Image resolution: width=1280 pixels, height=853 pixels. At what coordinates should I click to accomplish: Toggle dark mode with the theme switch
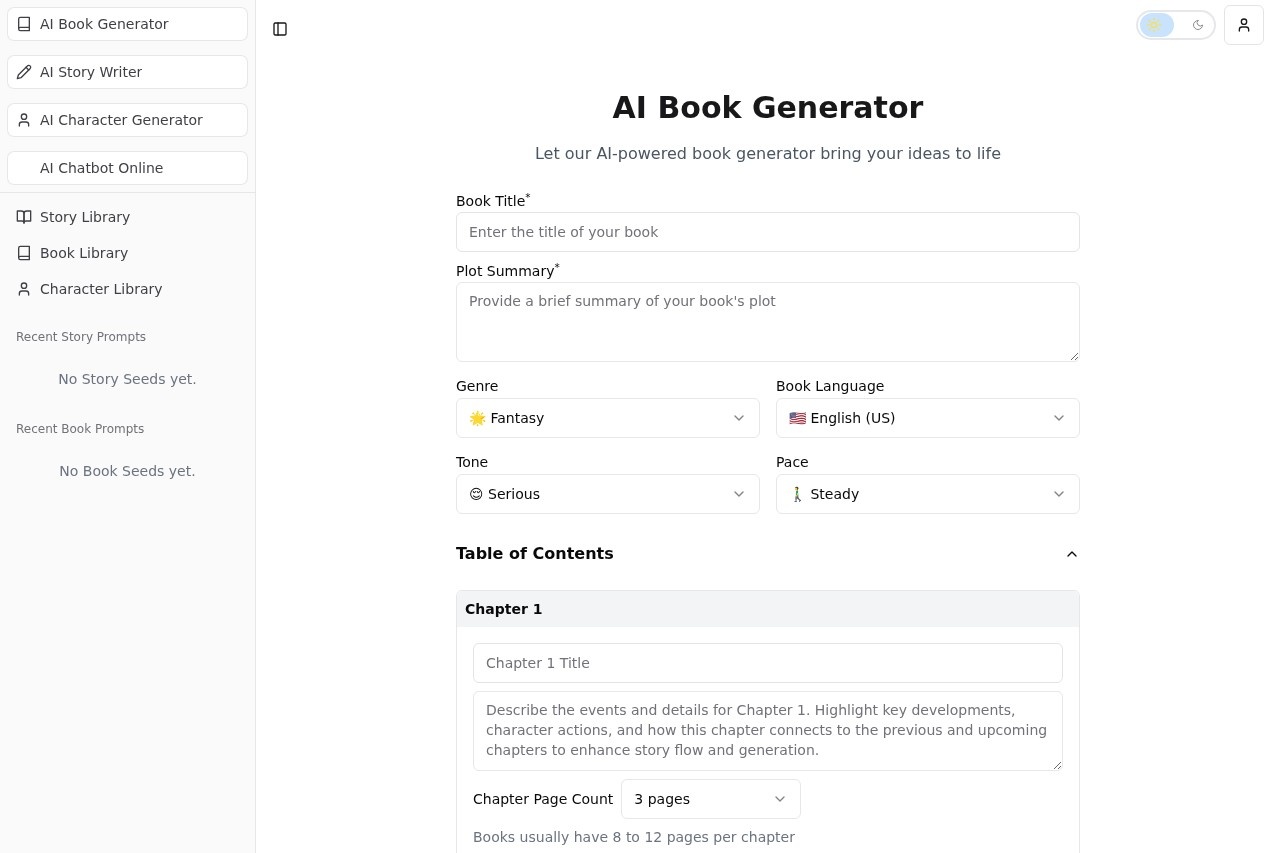coord(1176,25)
